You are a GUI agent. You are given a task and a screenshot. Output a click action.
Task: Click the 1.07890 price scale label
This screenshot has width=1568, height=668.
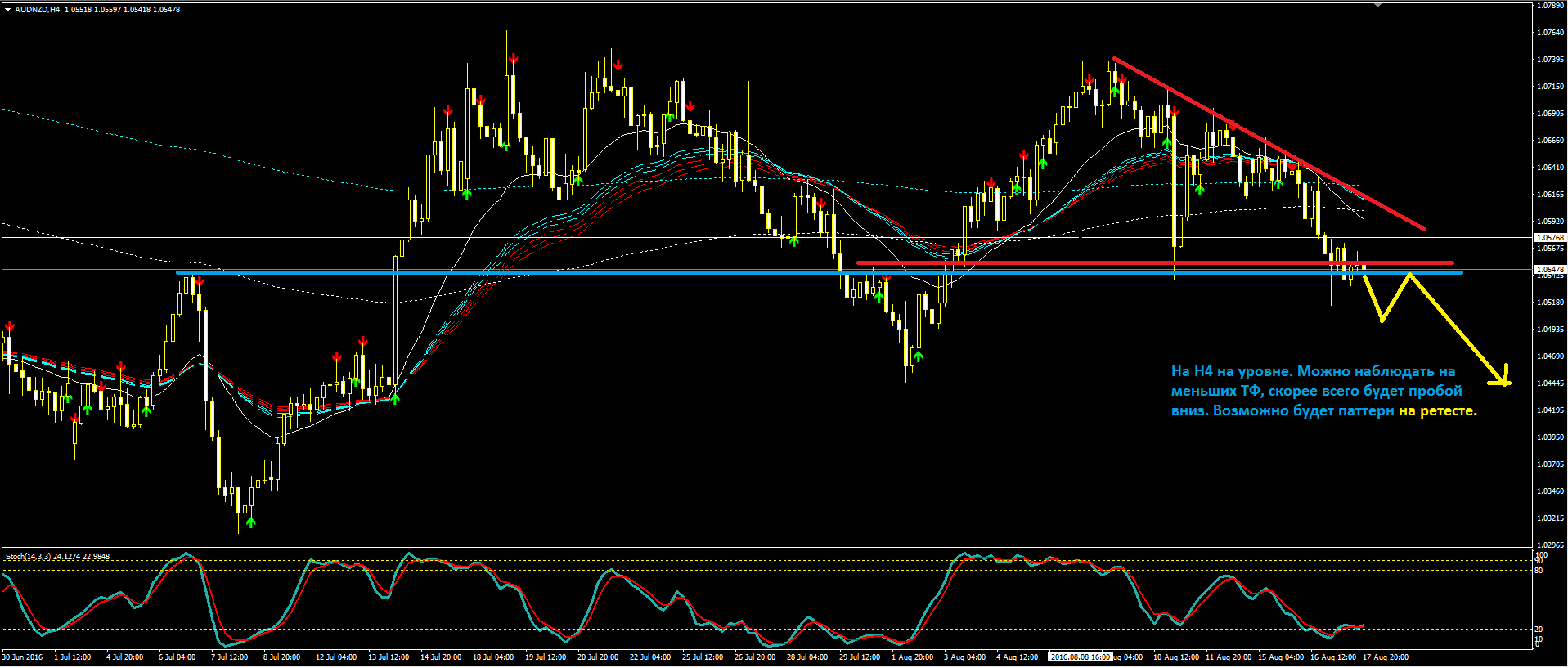(1551, 6)
